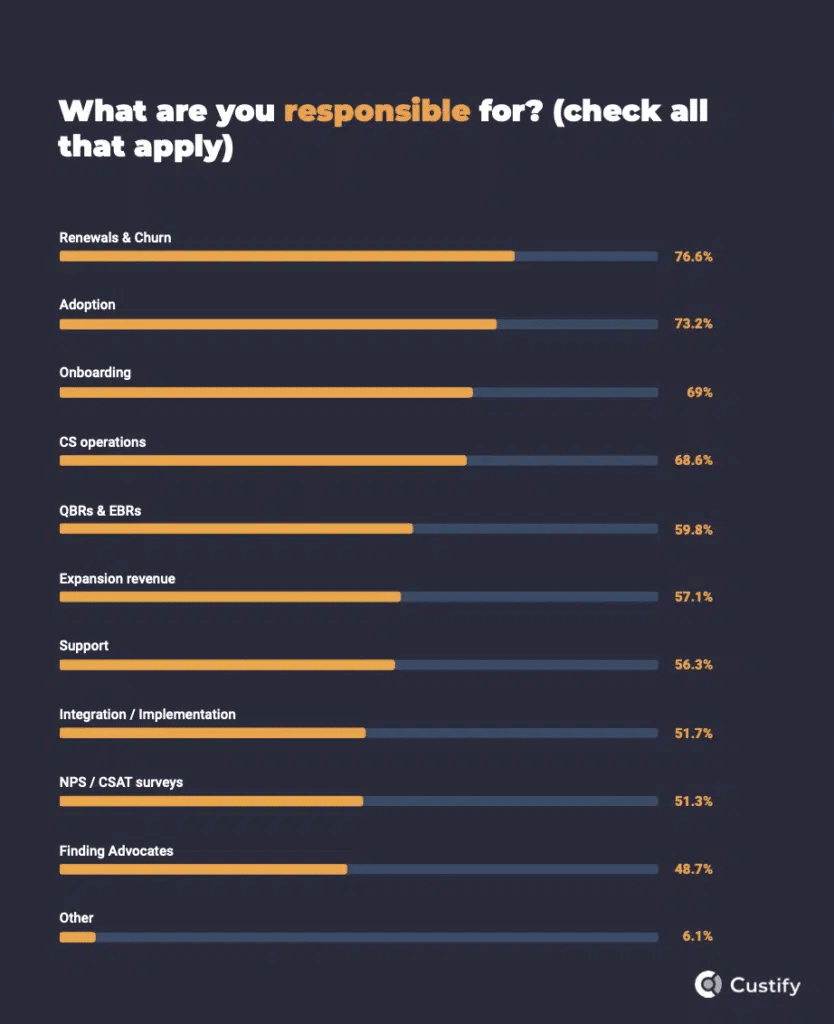The width and height of the screenshot is (834, 1024).
Task: Click the 6.1% Other percentage
Action: pyautogui.click(x=697, y=936)
